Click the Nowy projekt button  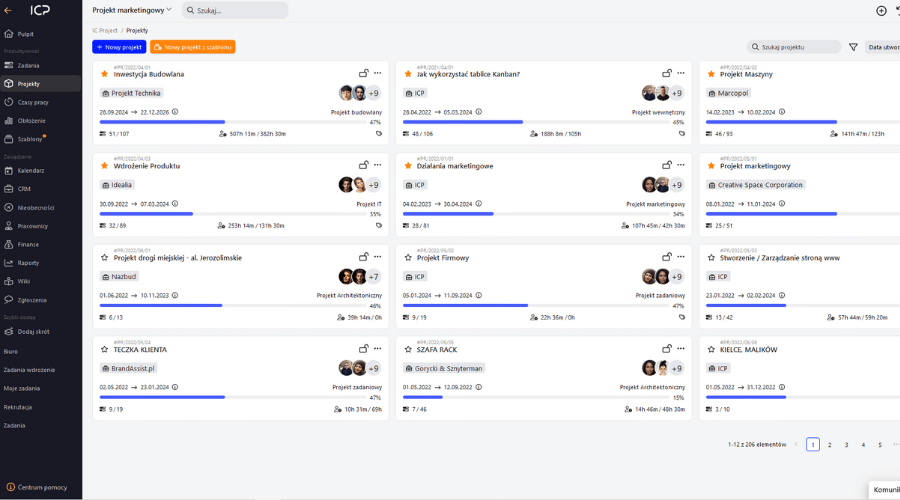click(x=119, y=47)
